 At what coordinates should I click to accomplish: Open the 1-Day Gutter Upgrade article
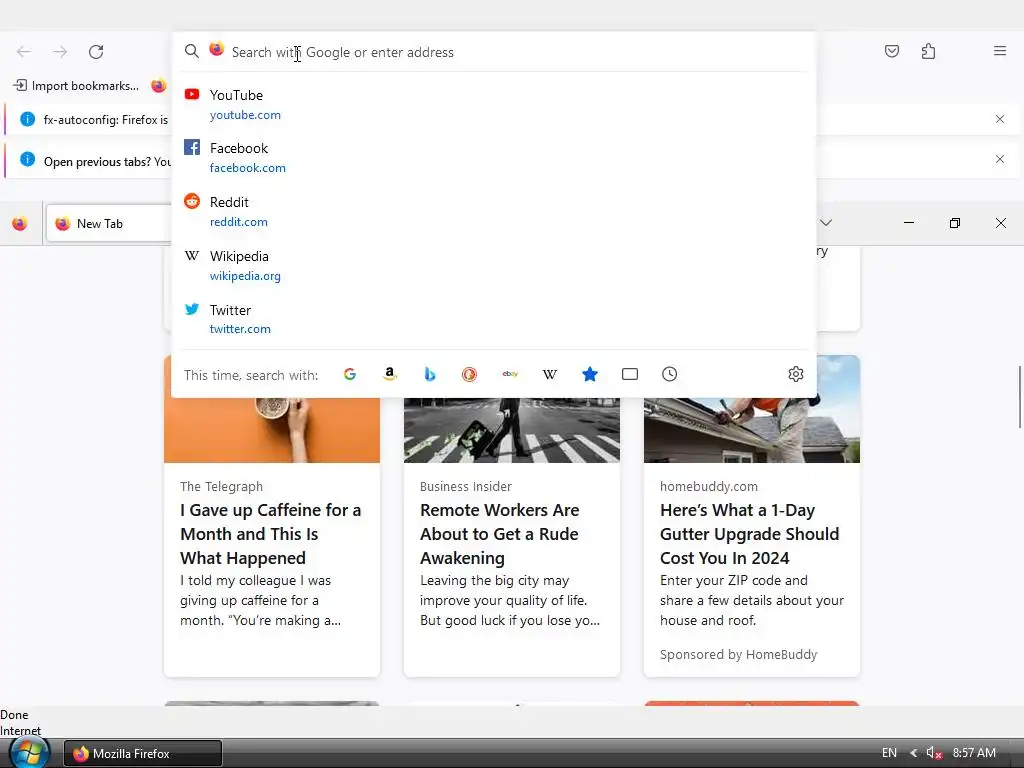[x=750, y=534]
